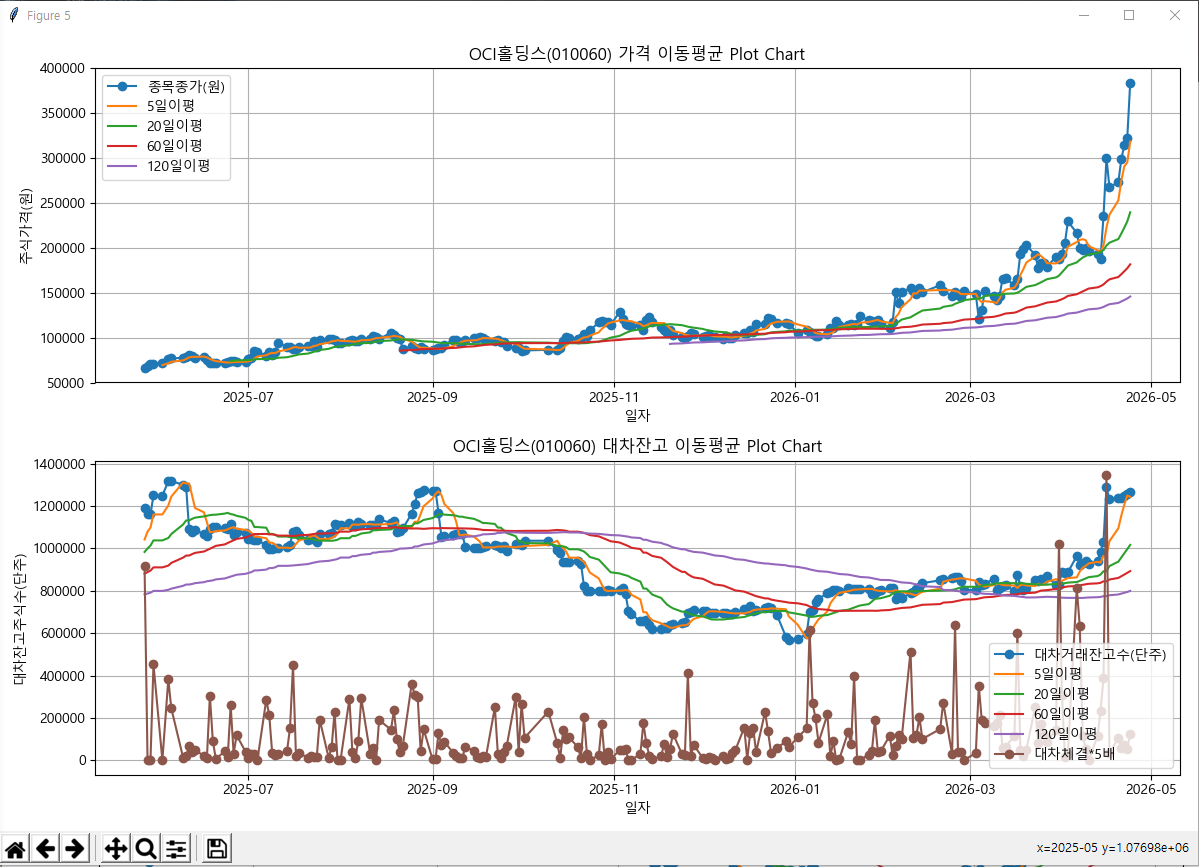Maximize the Figure 5 window
This screenshot has width=1199, height=867.
pyautogui.click(x=1129, y=15)
